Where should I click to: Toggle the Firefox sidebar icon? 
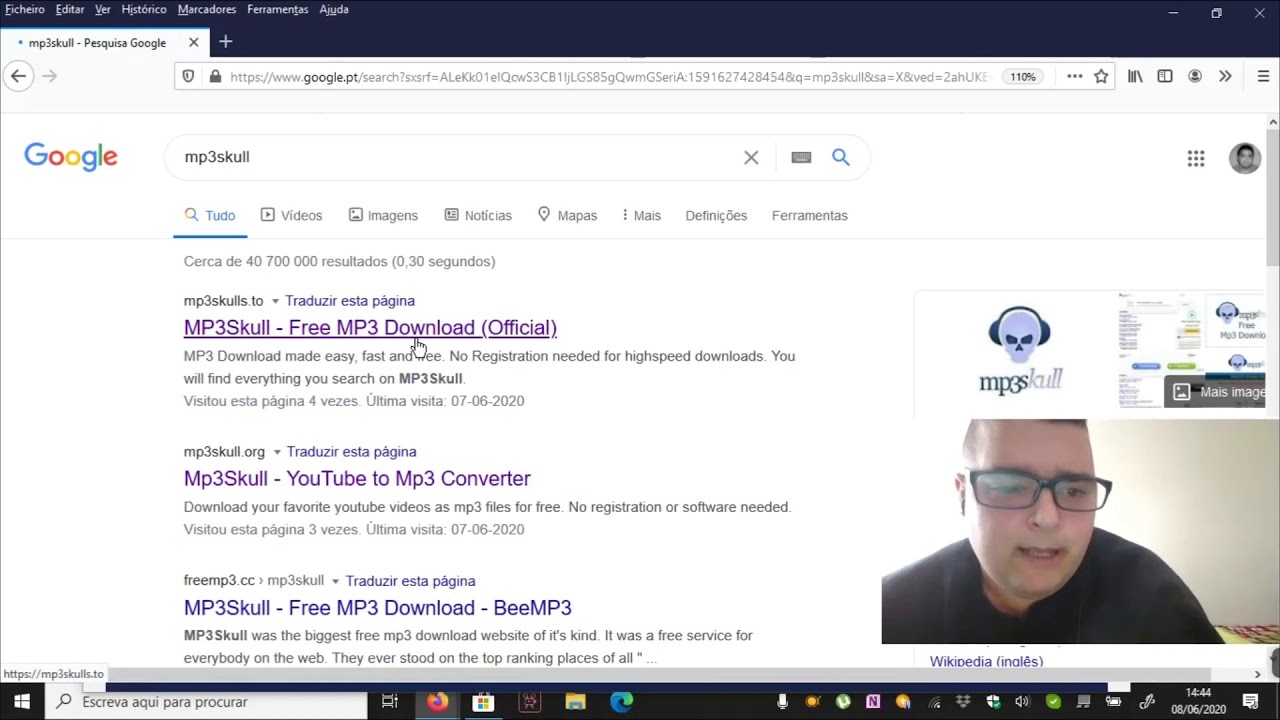pyautogui.click(x=1165, y=76)
